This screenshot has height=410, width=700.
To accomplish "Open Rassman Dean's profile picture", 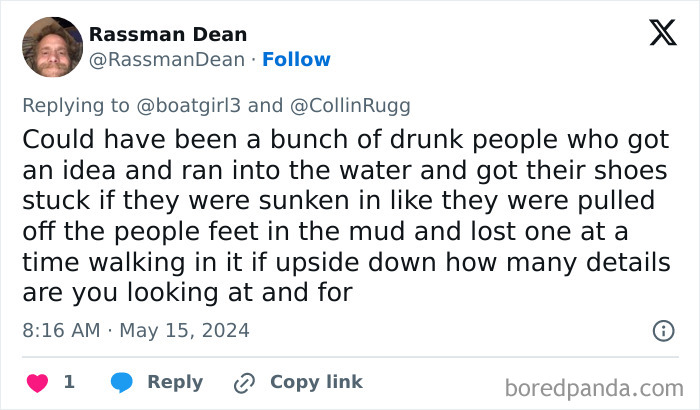I will [51, 47].
